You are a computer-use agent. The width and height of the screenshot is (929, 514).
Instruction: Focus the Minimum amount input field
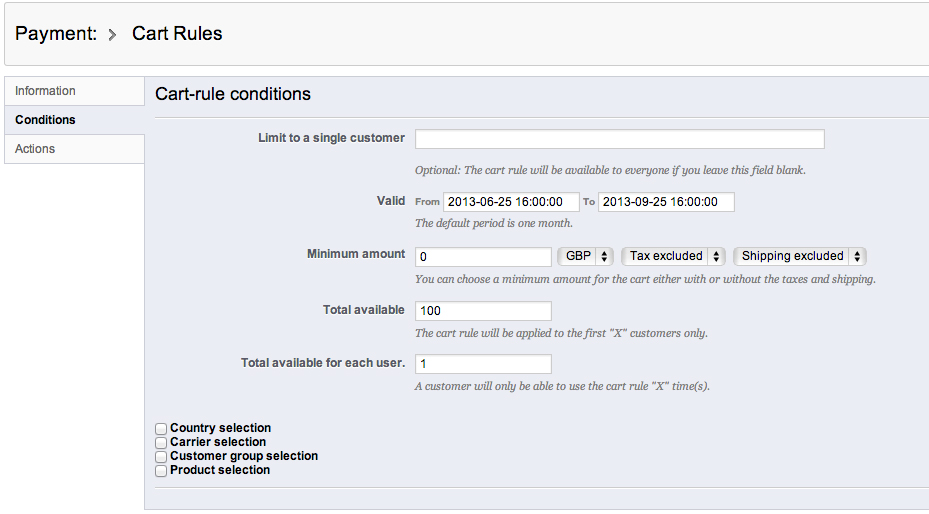483,257
